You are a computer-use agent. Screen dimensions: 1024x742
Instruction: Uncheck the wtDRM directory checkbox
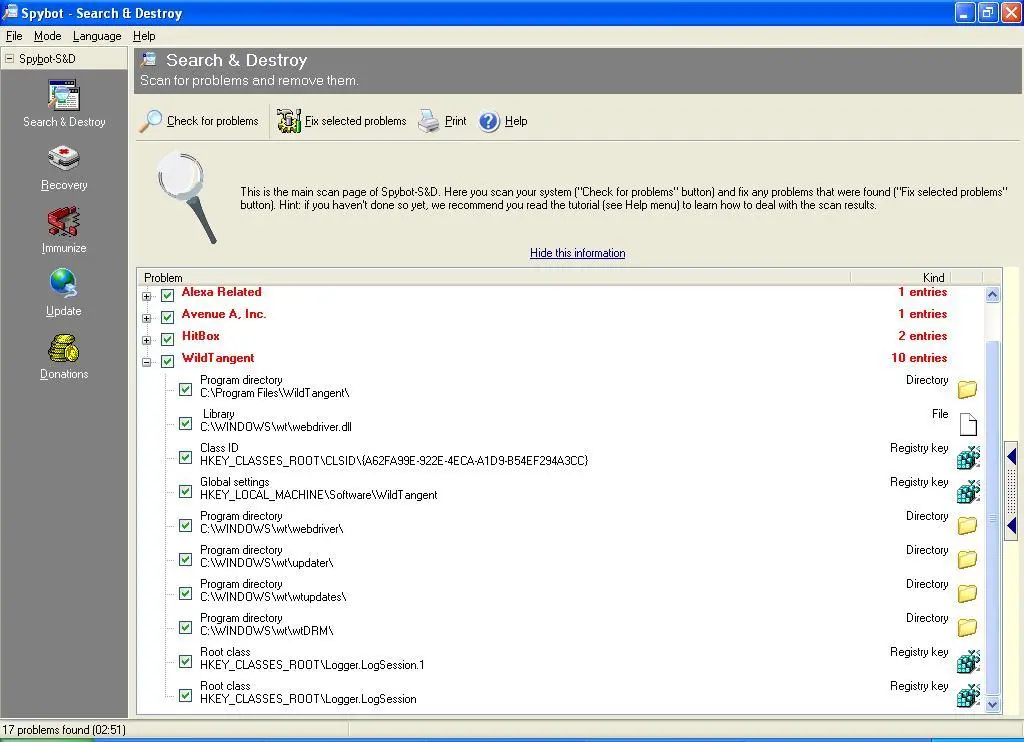(x=185, y=627)
